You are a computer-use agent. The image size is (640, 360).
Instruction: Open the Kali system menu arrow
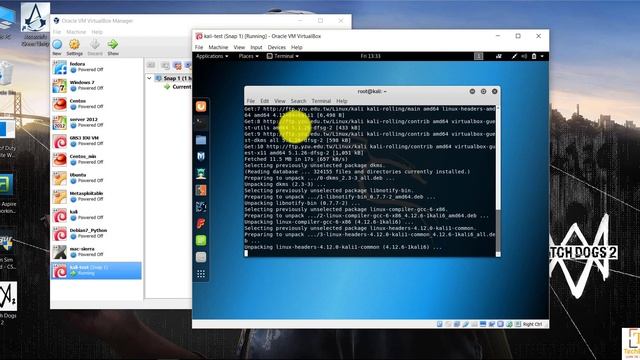click(542, 56)
